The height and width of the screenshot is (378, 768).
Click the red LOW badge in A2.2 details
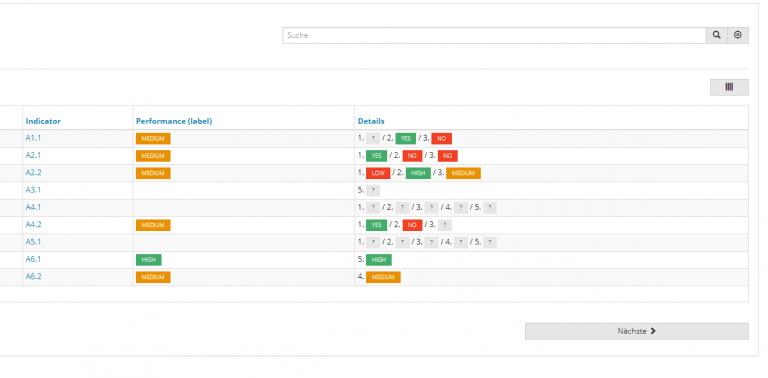(x=378, y=173)
